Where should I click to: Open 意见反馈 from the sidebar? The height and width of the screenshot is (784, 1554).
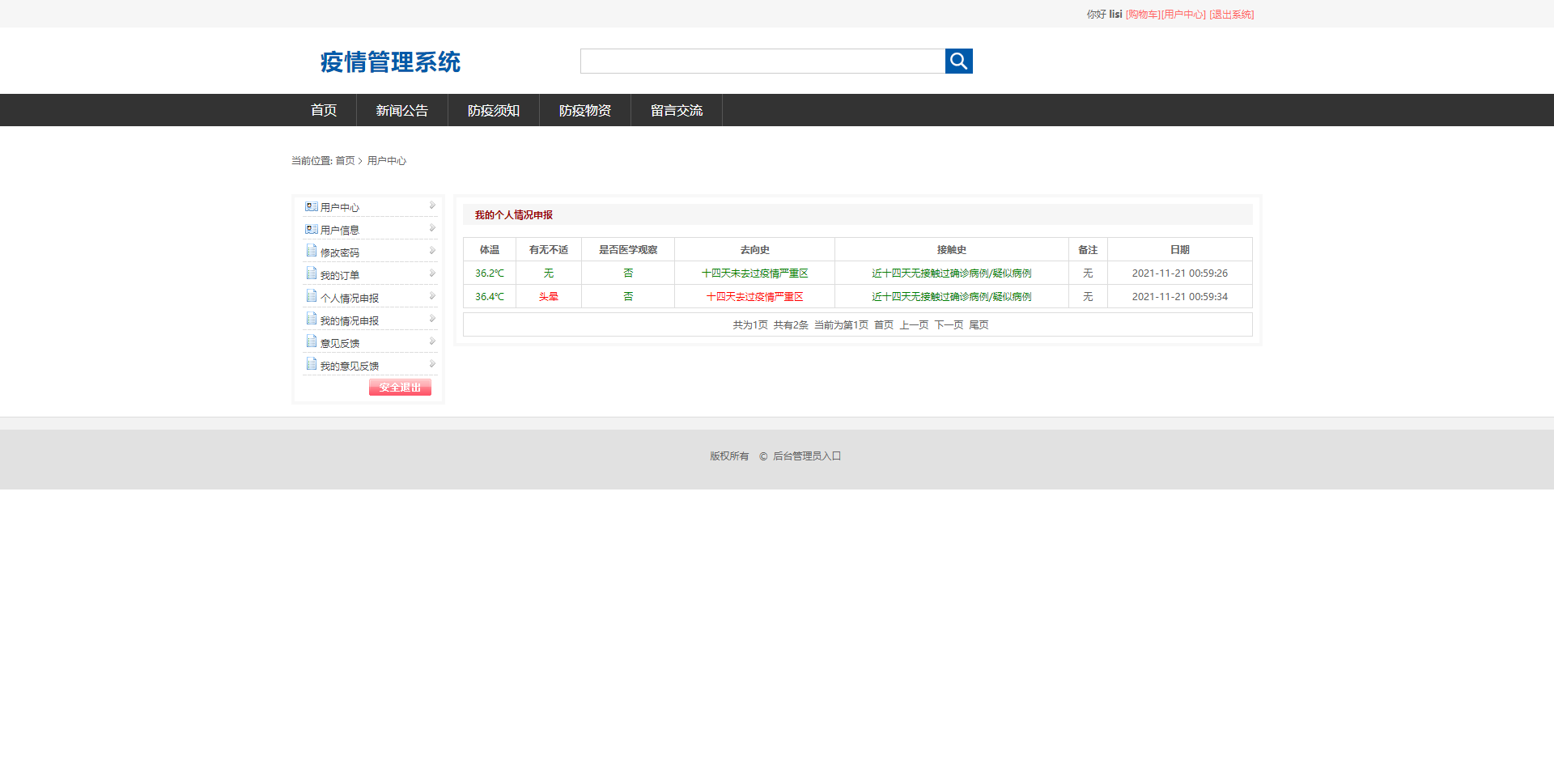(340, 344)
